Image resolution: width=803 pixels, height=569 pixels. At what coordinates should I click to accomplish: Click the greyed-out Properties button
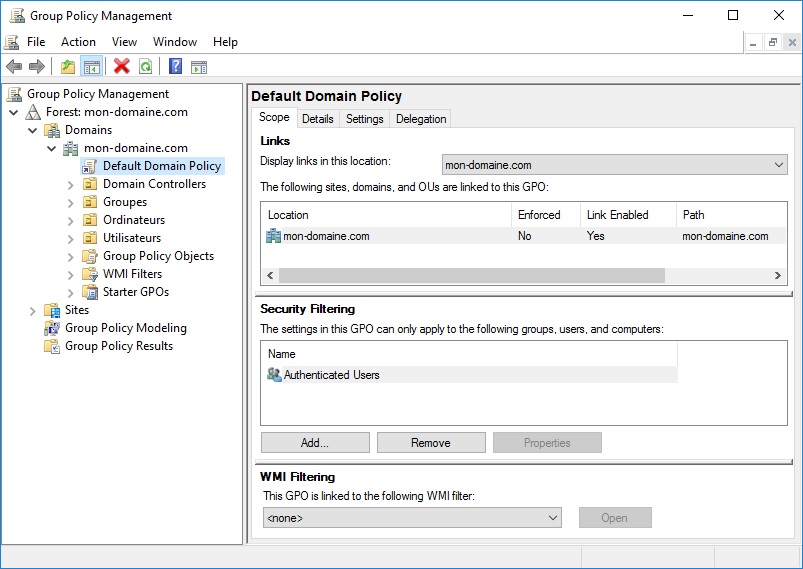point(547,442)
